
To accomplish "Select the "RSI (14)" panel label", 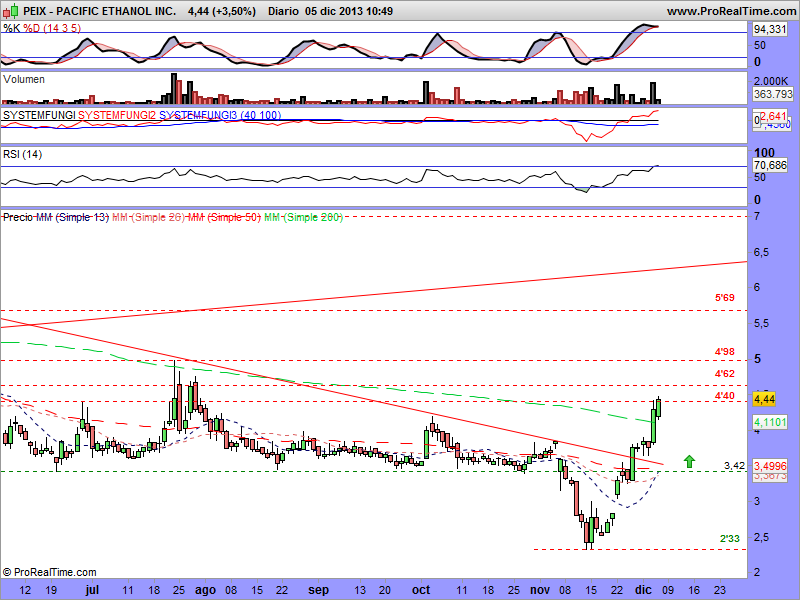I will [22, 154].
